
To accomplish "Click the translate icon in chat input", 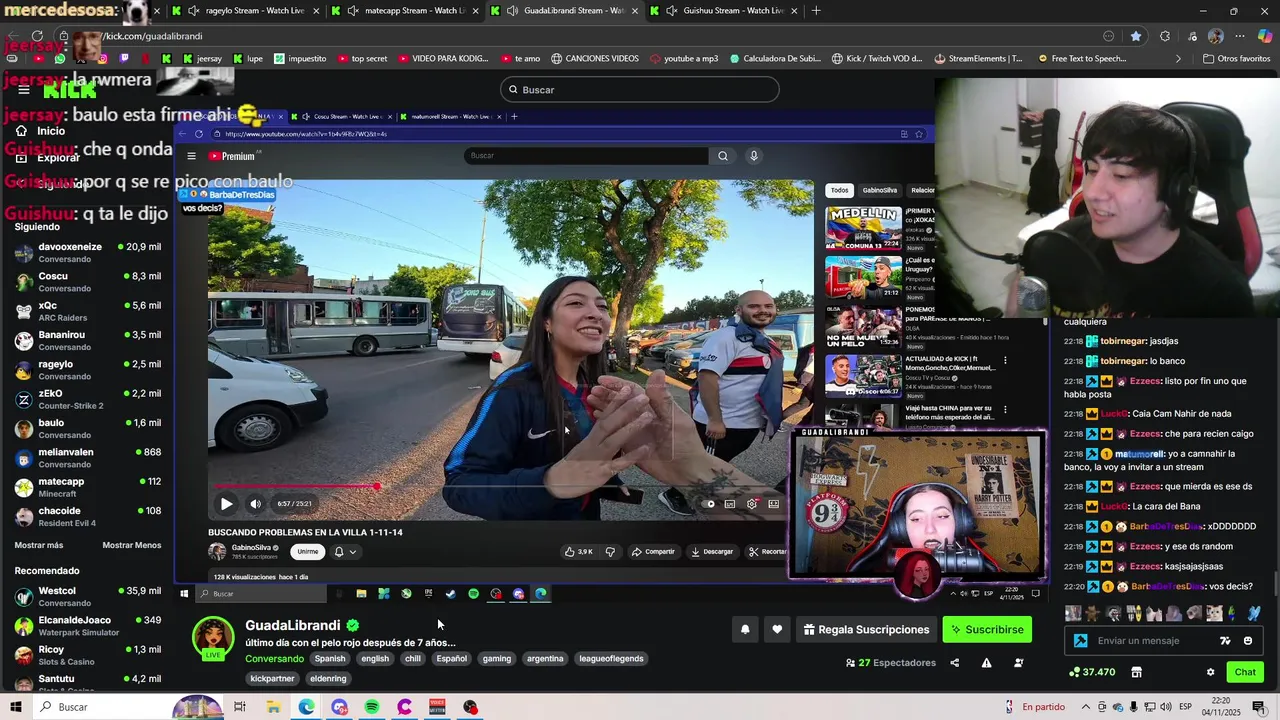I will pos(1225,641).
